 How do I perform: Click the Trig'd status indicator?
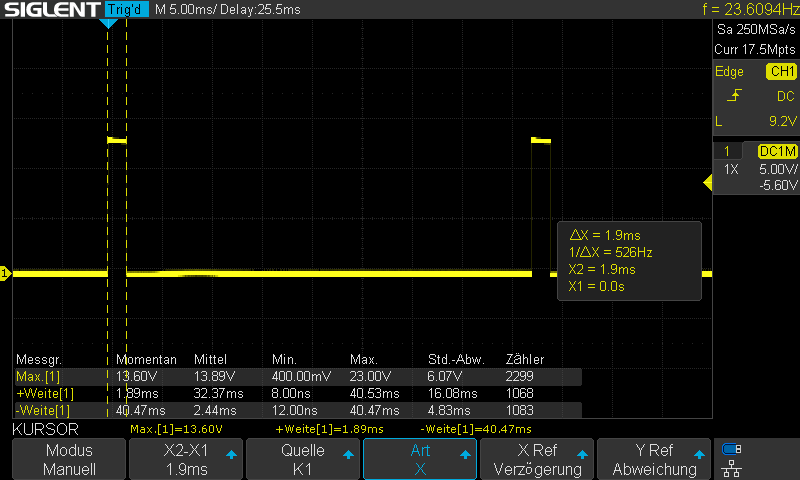127,9
